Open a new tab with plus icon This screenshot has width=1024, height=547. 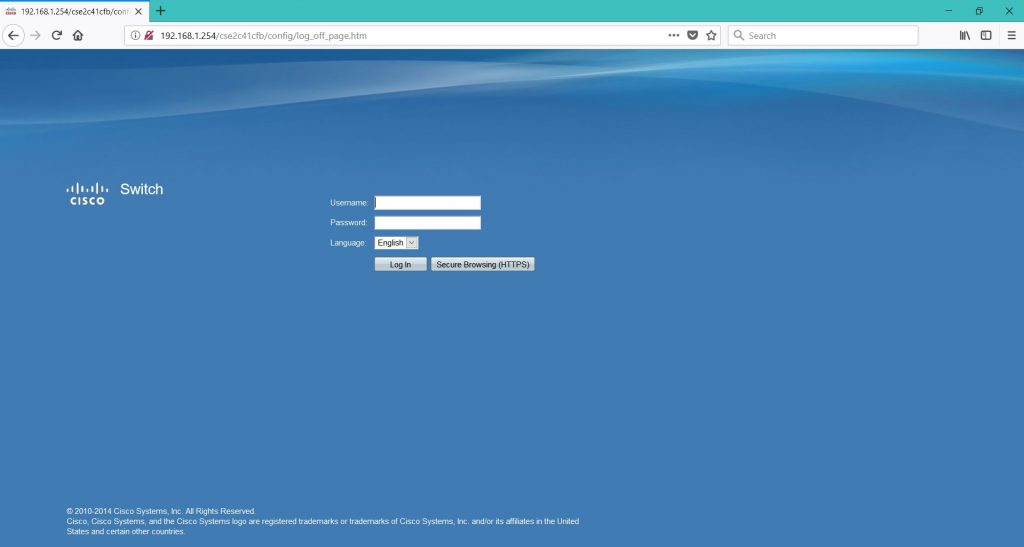pyautogui.click(x=161, y=11)
